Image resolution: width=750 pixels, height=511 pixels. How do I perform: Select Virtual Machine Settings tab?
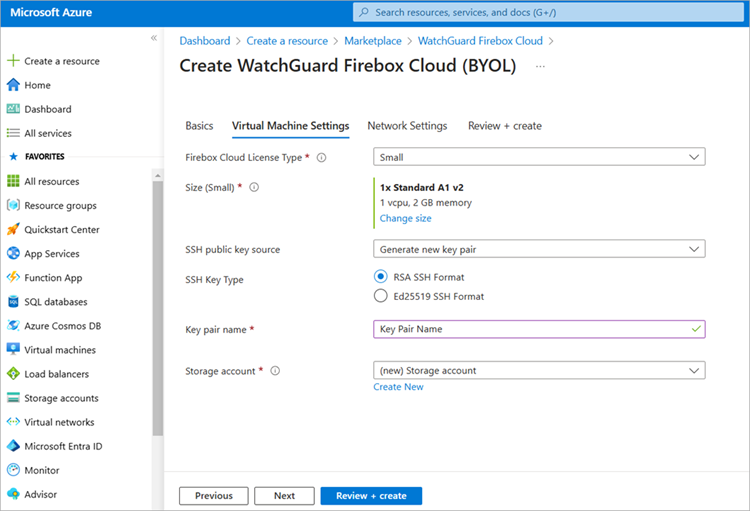click(290, 126)
